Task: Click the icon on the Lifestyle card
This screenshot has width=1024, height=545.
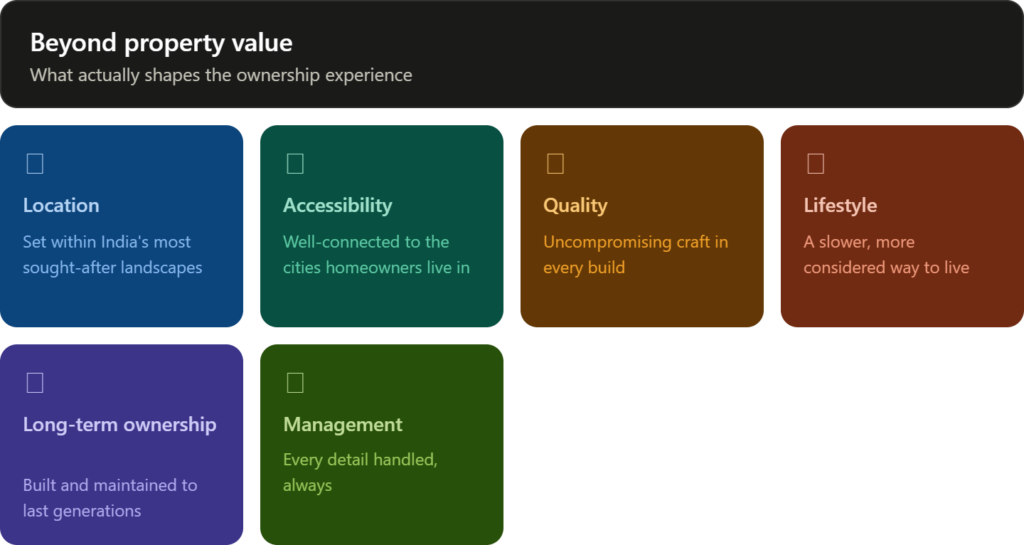Action: click(816, 163)
